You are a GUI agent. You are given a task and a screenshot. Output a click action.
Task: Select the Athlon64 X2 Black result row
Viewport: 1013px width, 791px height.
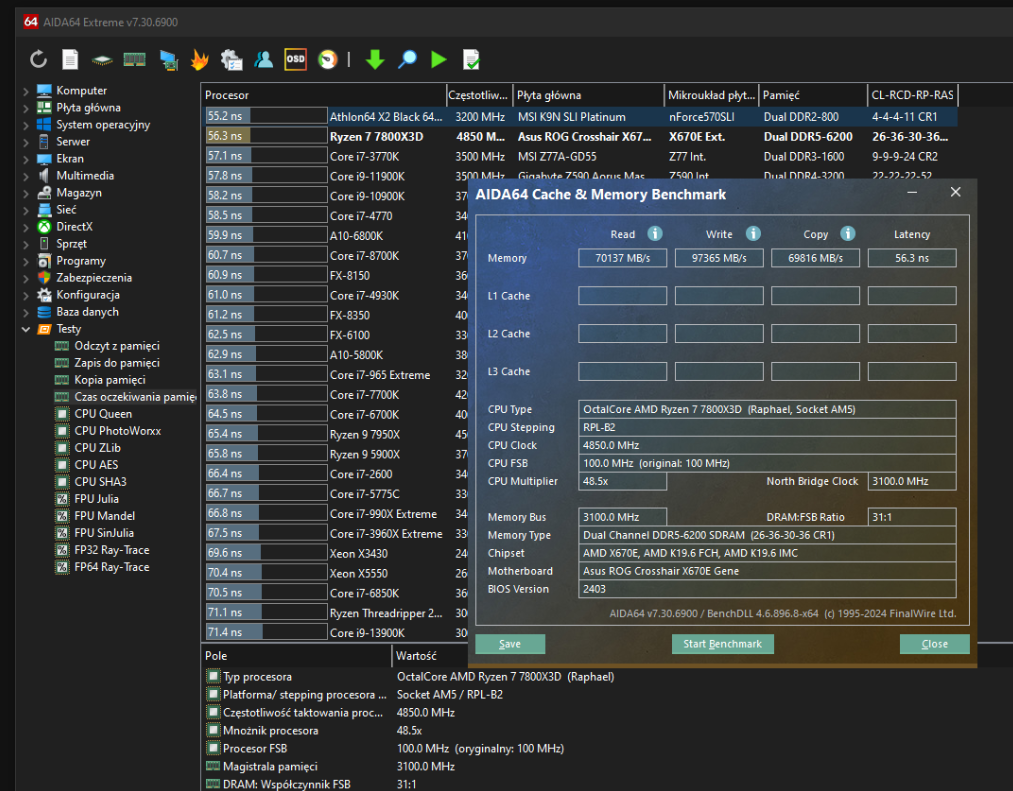[x=580, y=116]
